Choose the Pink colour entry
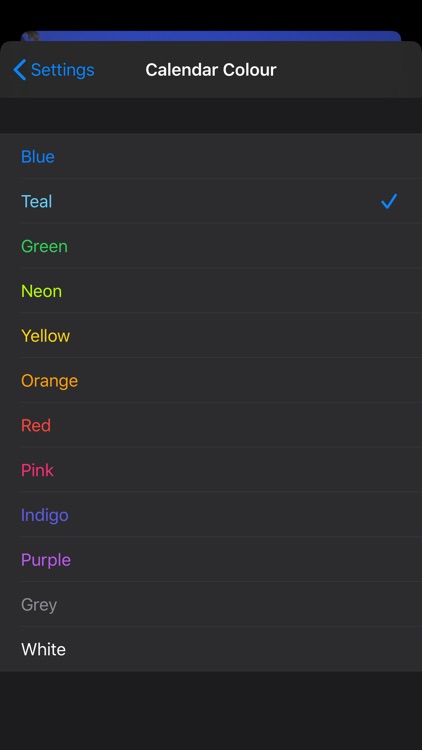Viewport: 422px width, 750px height. pos(211,470)
